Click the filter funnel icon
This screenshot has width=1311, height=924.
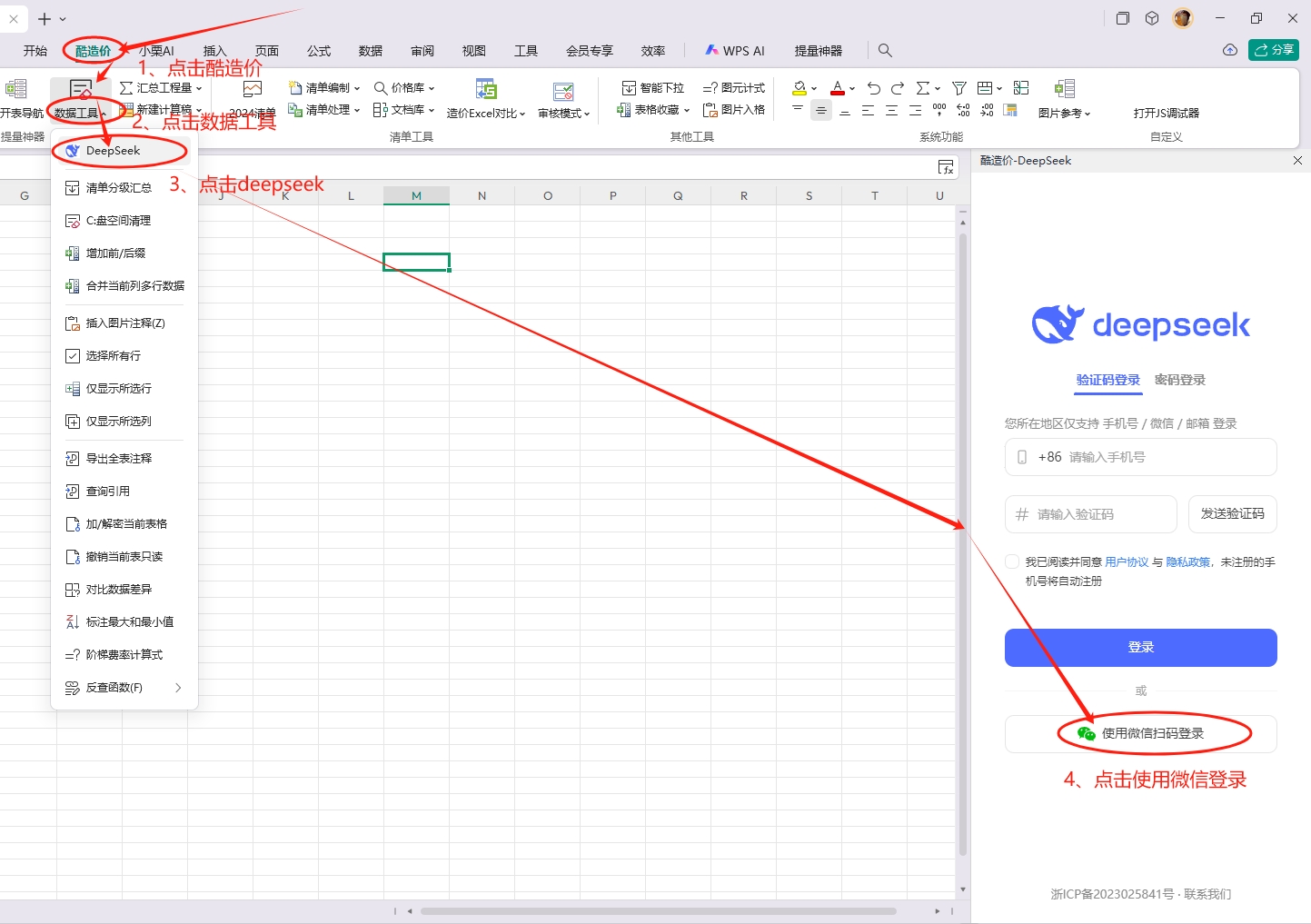click(x=958, y=88)
